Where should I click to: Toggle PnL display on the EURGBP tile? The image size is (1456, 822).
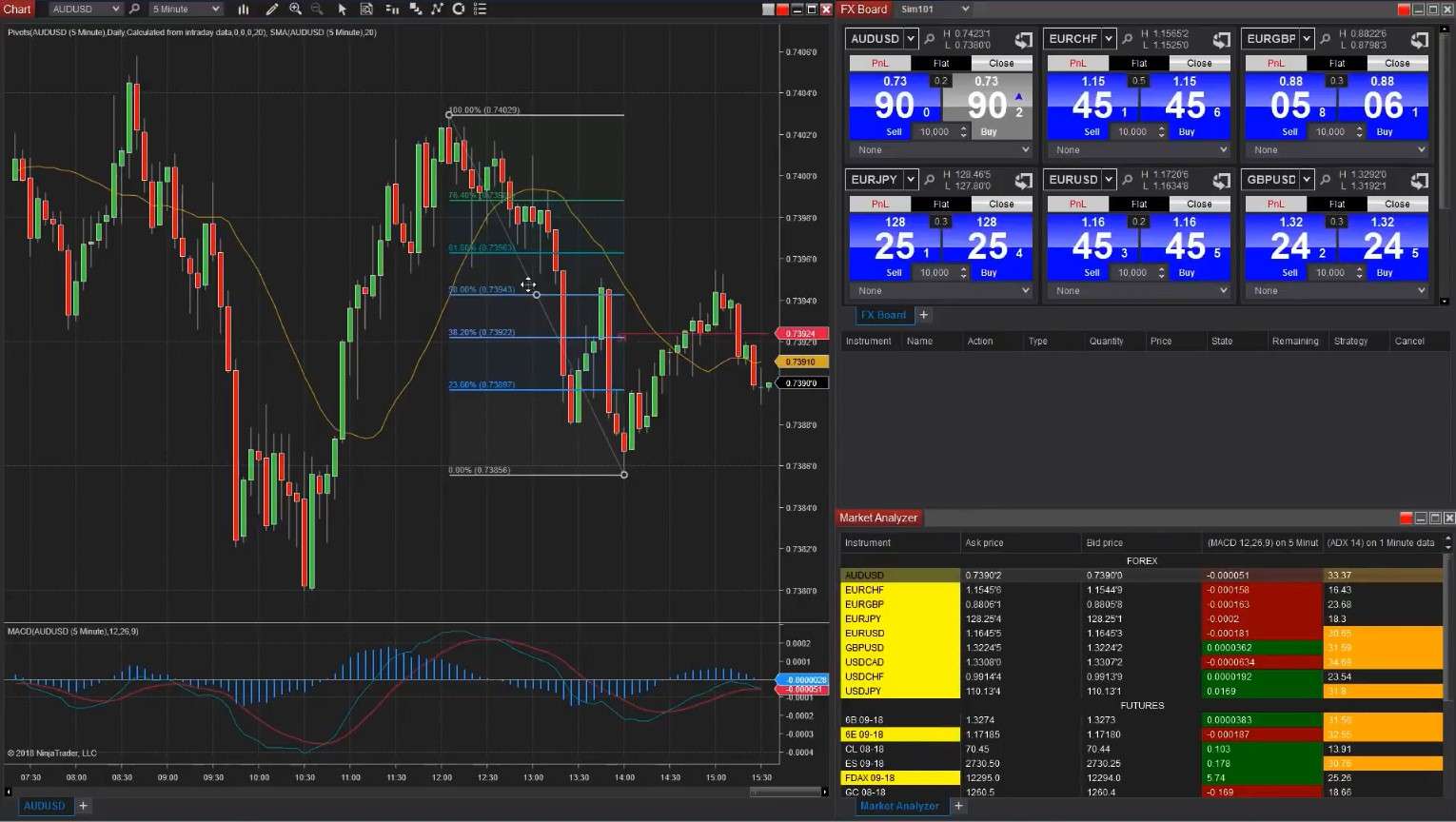[1275, 63]
